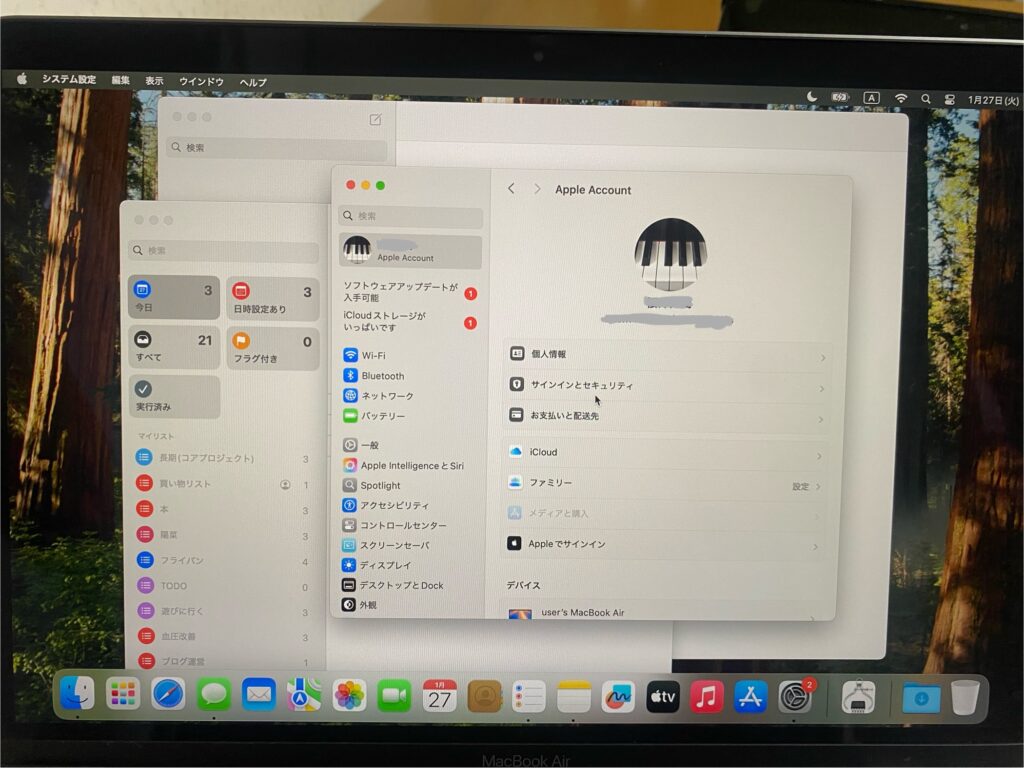Select the 今日 list in Reminders
Screen dimensions: 1024x768
click(173, 297)
